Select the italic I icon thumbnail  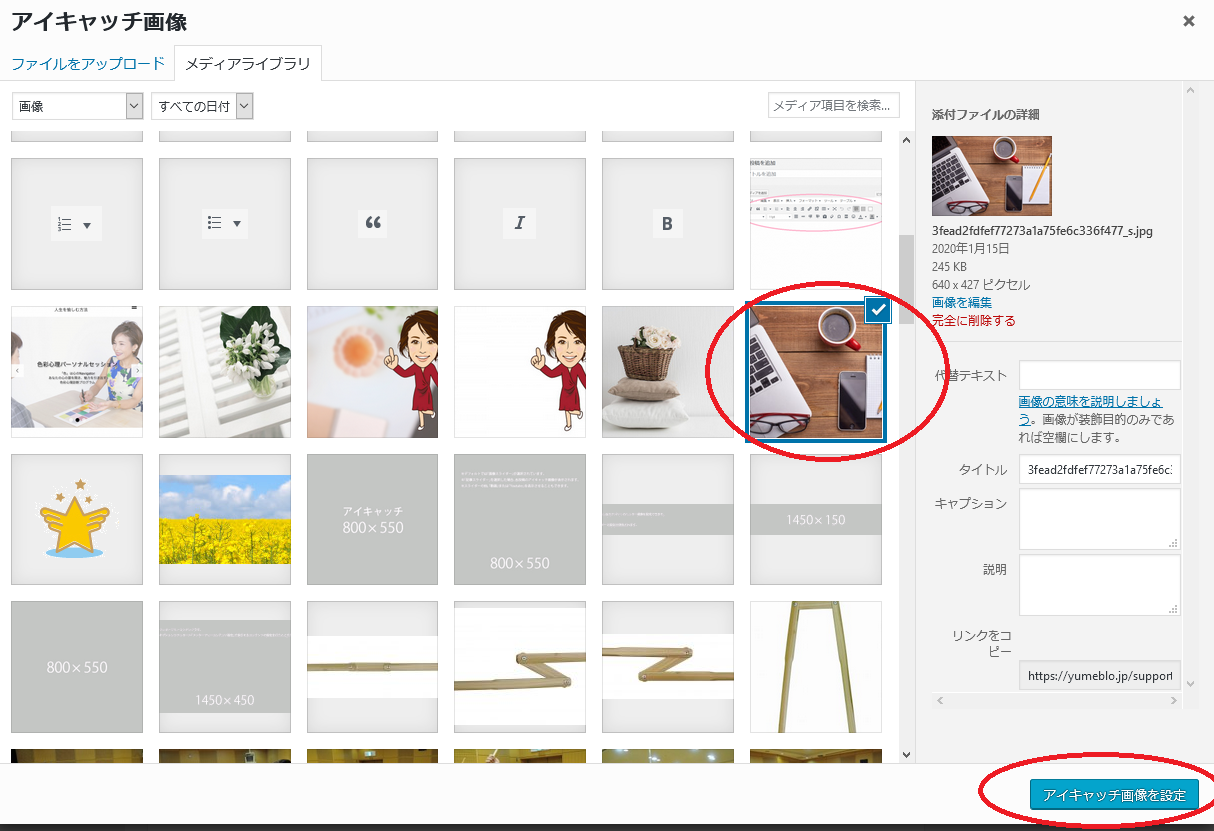520,224
